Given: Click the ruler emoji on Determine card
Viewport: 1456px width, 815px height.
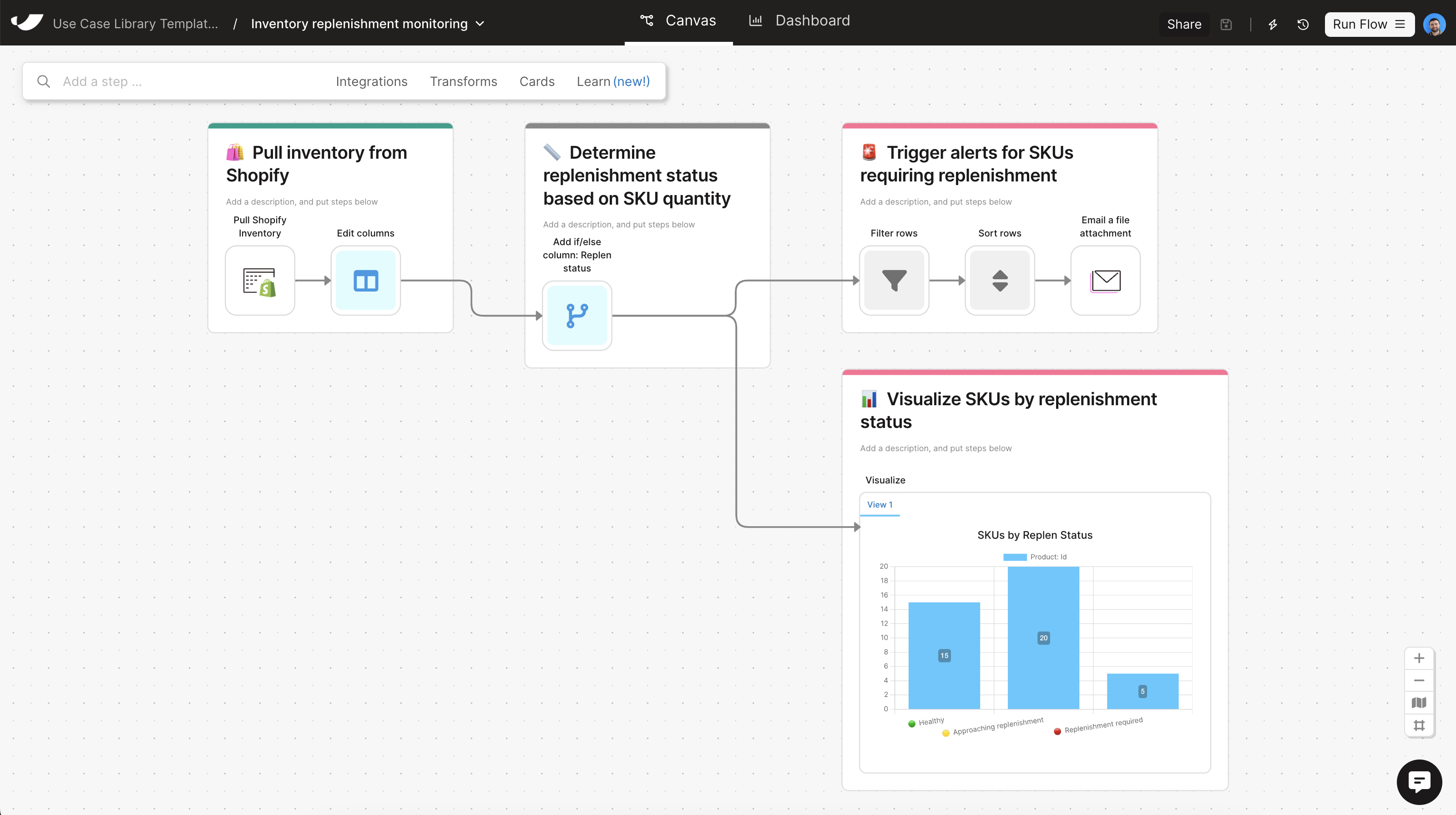Looking at the screenshot, I should tap(551, 152).
